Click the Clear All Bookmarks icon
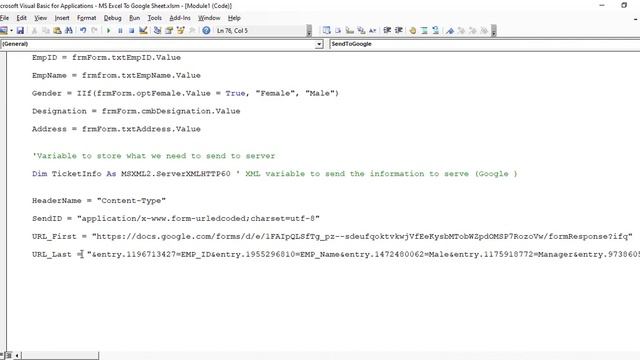640x360 pixels. (484, 31)
